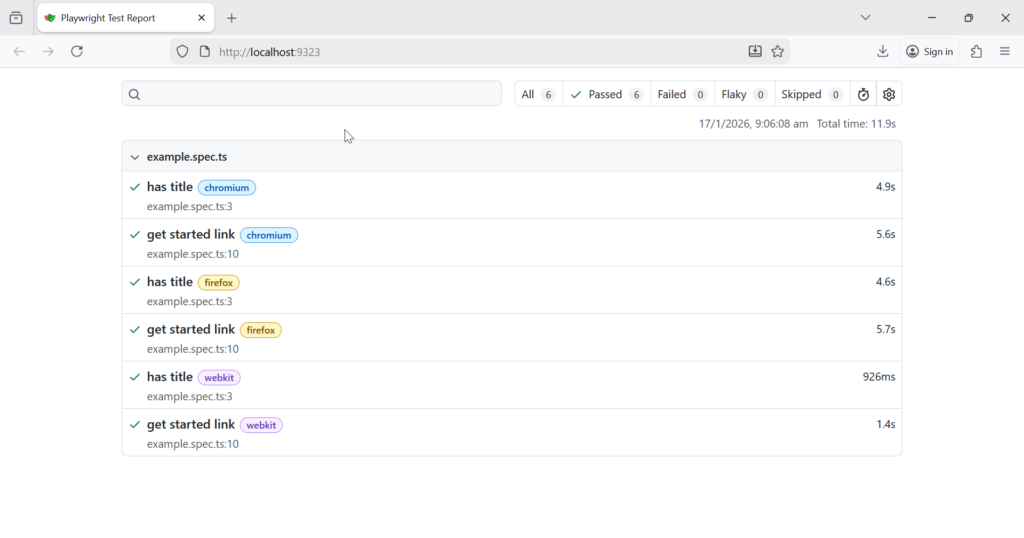Screen dimensions: 1024x538
Task: Show only Flaky tests
Action: (x=744, y=95)
